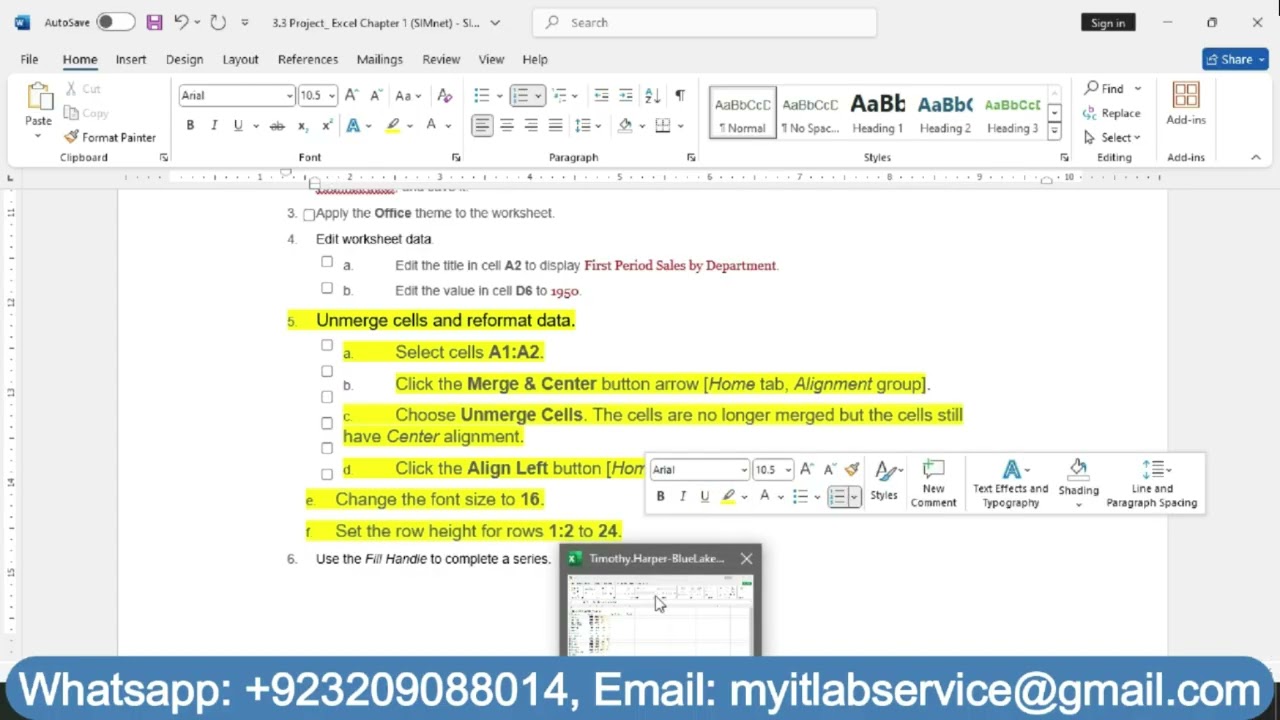Click the Share button

tap(1235, 59)
